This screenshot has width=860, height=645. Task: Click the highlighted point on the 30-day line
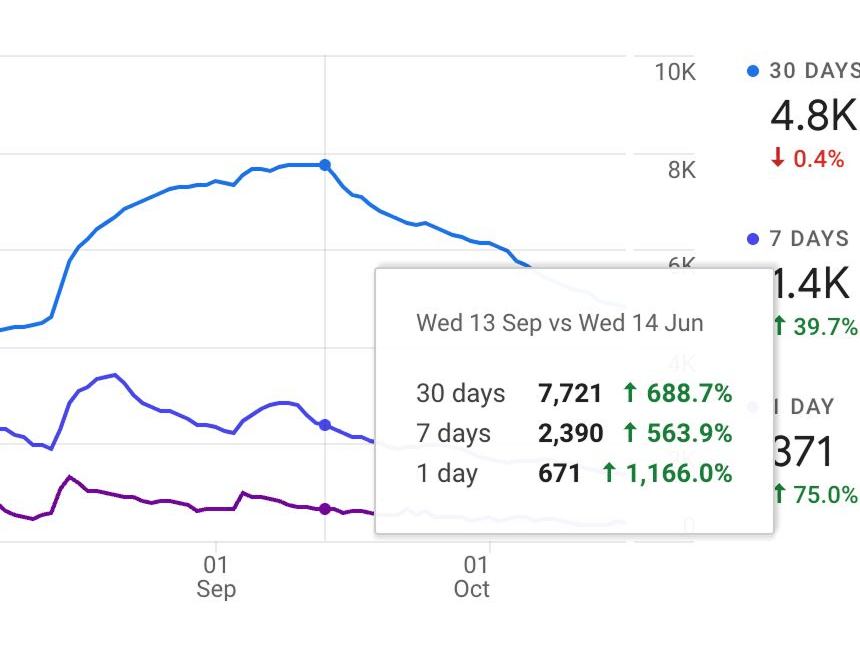pyautogui.click(x=325, y=165)
